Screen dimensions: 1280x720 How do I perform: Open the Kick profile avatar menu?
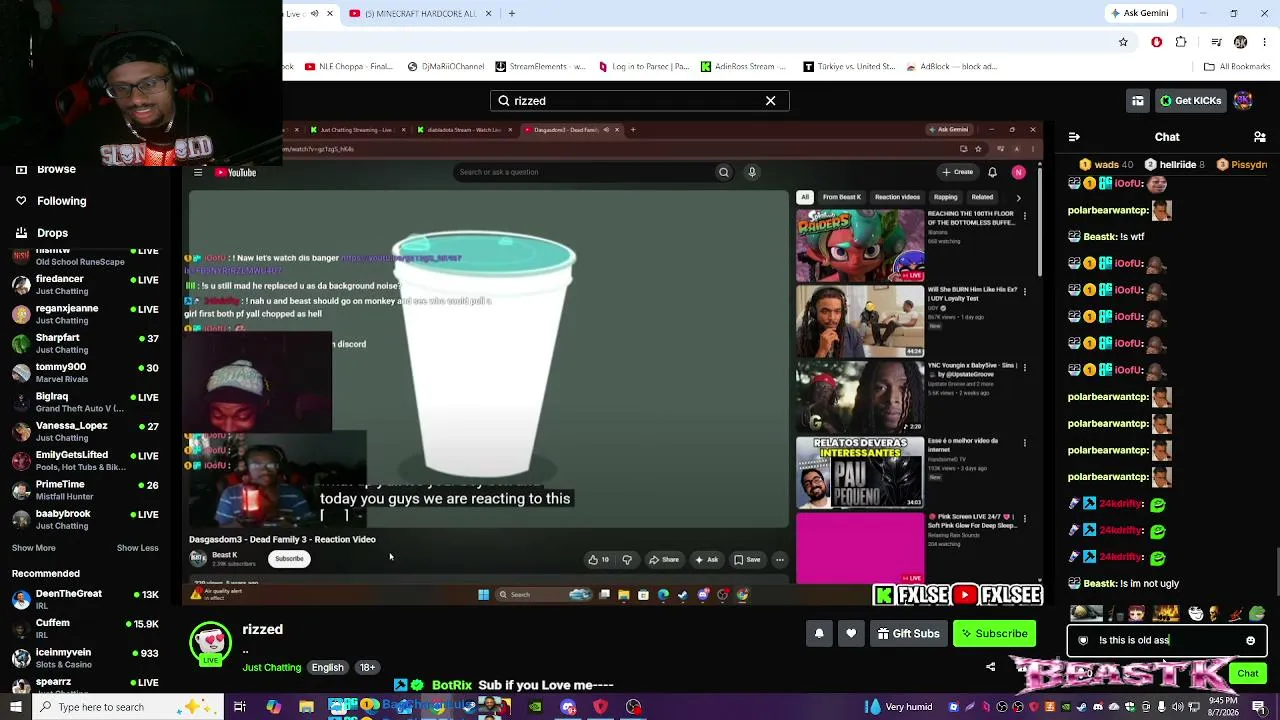(x=1243, y=100)
